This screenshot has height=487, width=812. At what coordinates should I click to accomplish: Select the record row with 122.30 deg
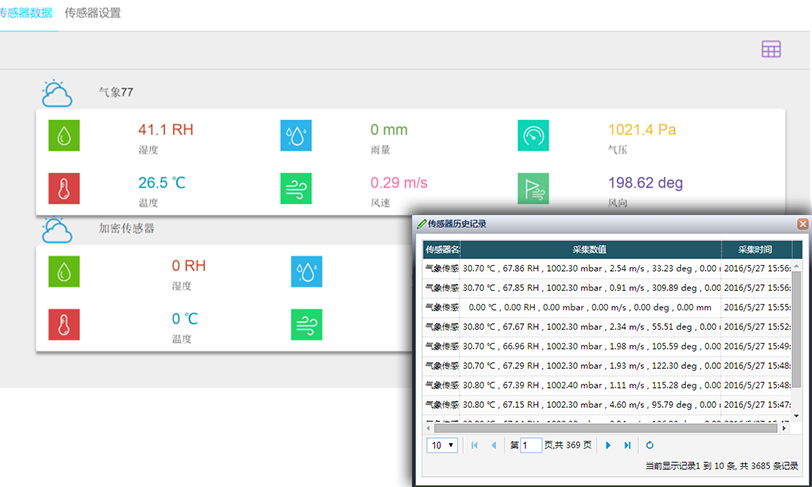(x=607, y=366)
